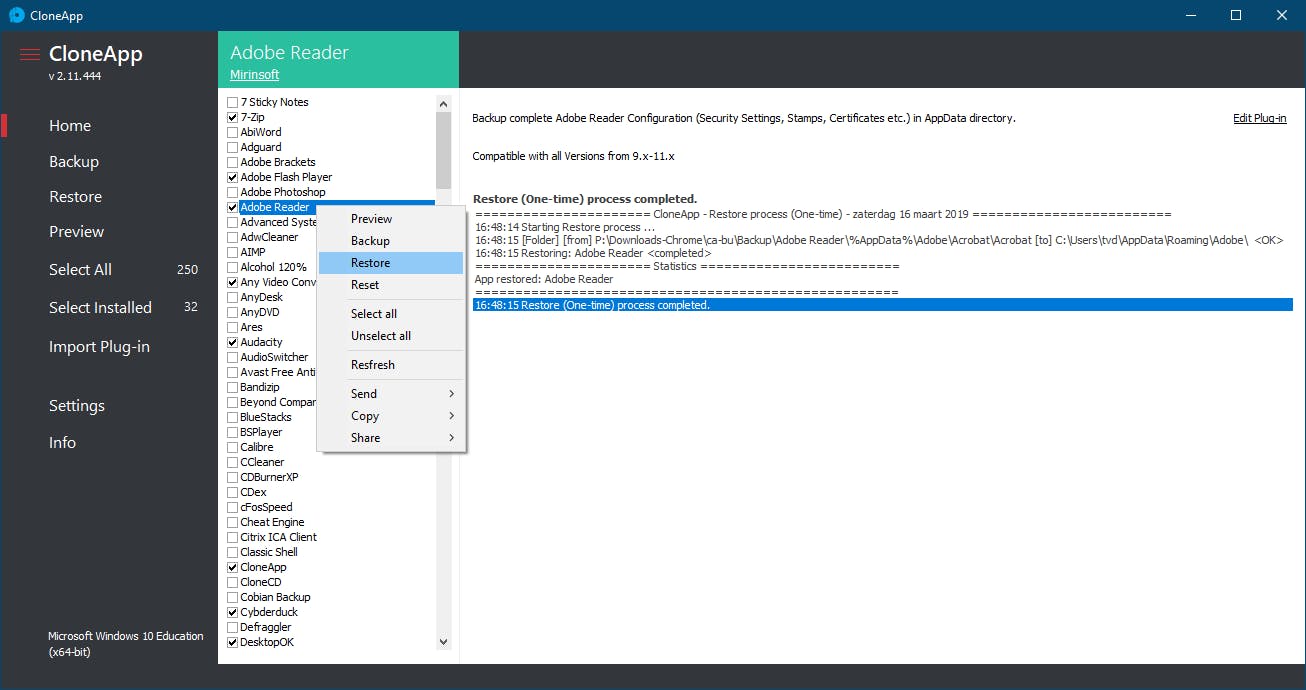The image size is (1306, 690).
Task: Toggle the CCleaner checkbox
Action: (233, 462)
